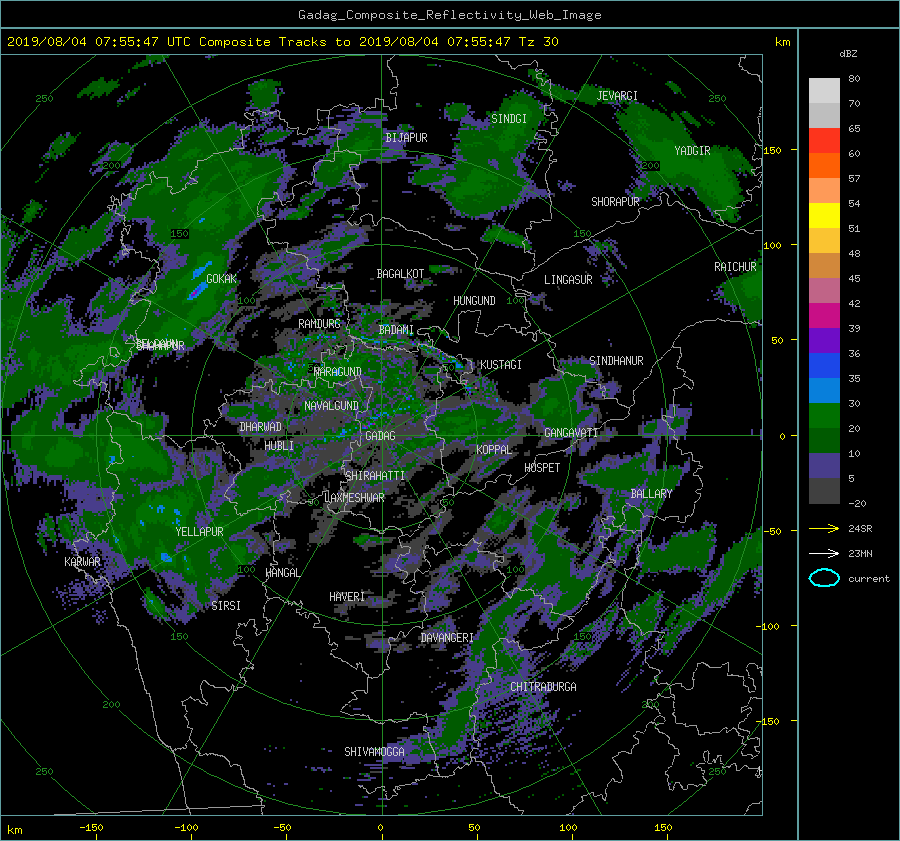
Task: Click the GANGAVATI city label
Action: coord(571,433)
